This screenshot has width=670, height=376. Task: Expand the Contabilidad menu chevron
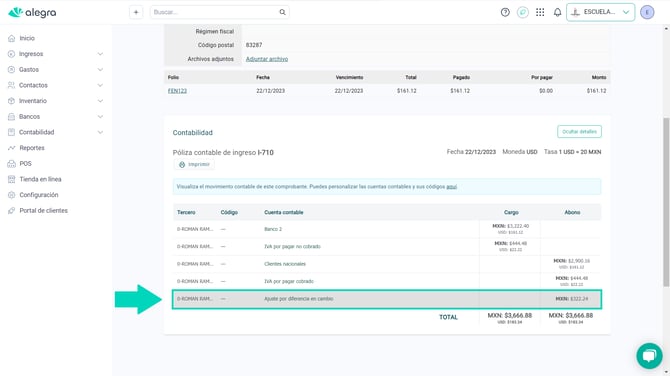pos(100,132)
